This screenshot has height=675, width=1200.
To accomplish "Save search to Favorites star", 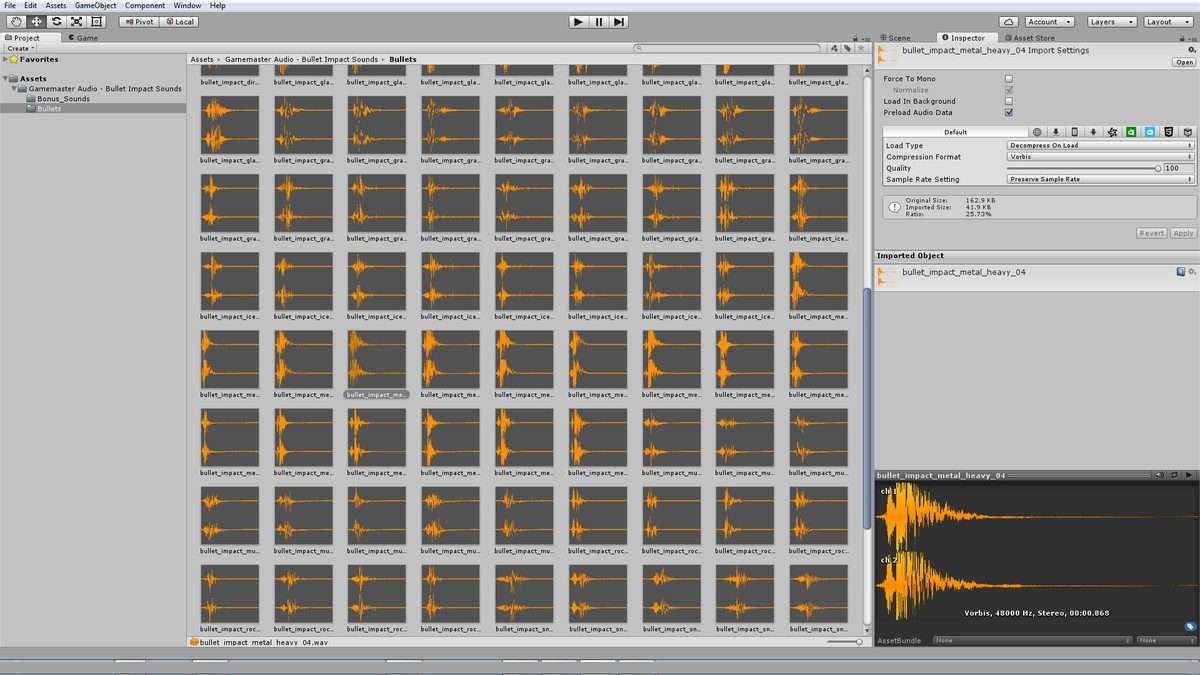I will coord(860,47).
